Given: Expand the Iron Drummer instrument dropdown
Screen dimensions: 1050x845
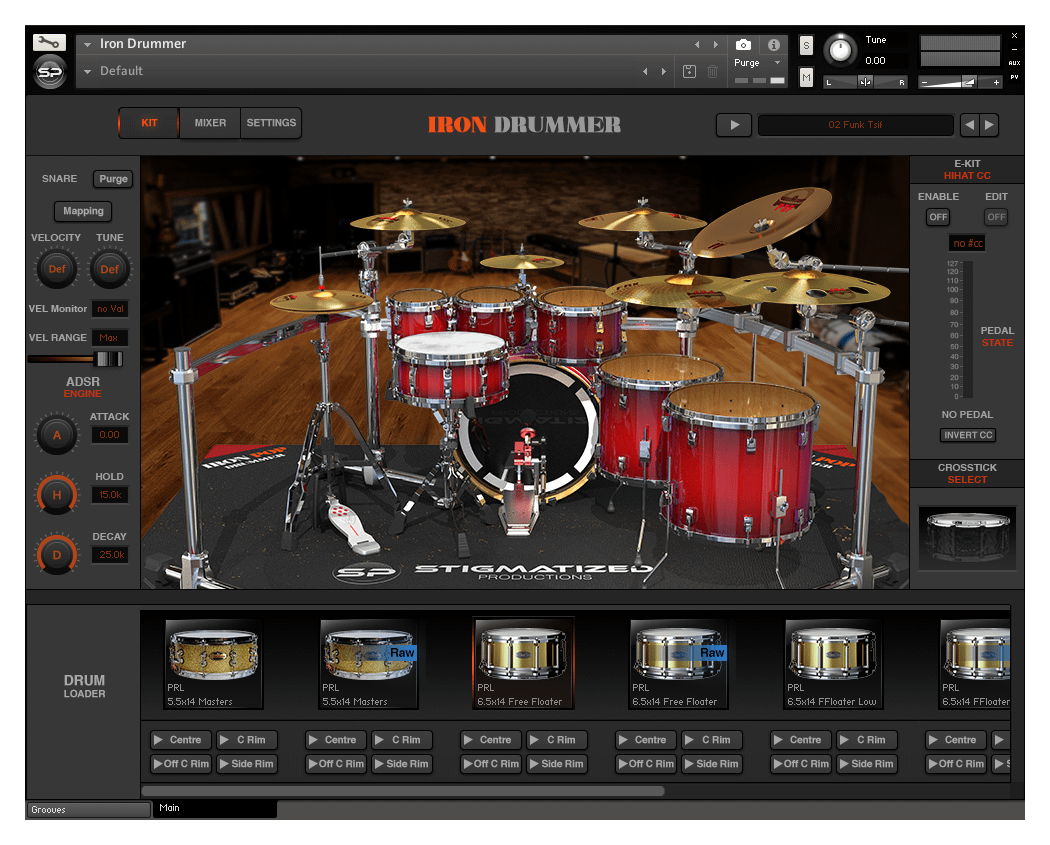Looking at the screenshot, I should (87, 44).
